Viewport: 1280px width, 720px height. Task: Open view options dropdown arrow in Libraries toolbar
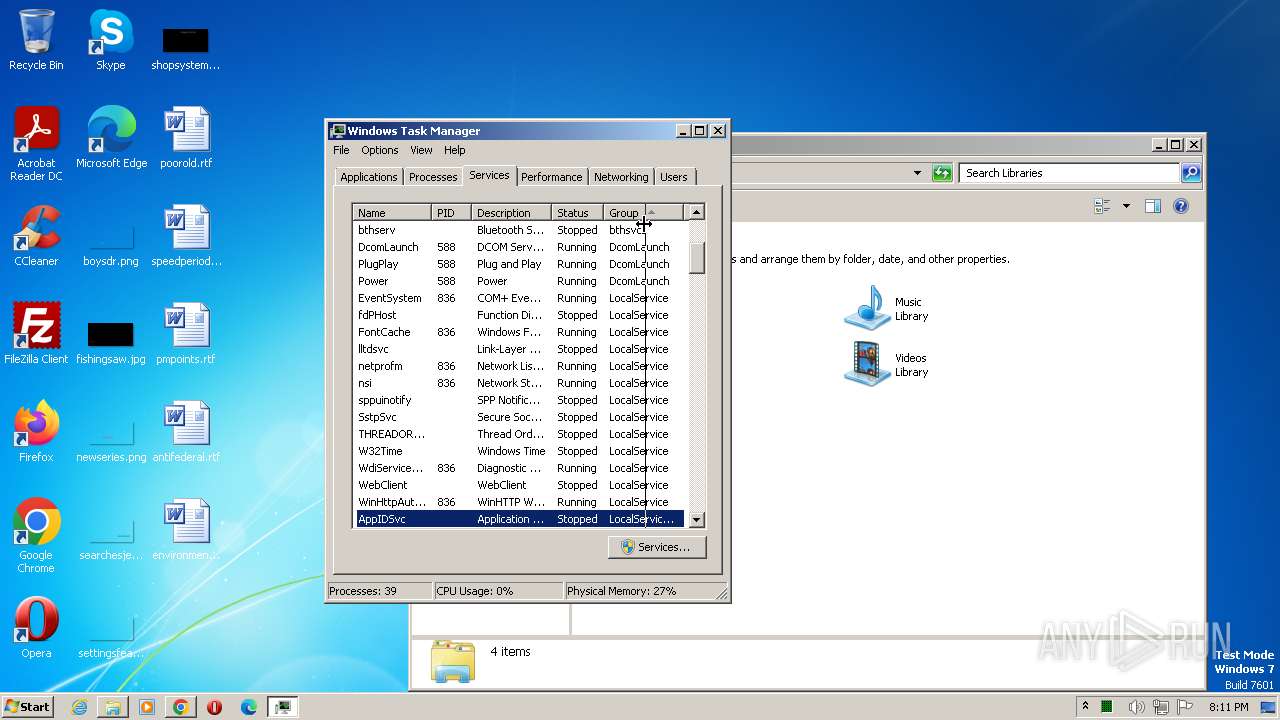(x=1126, y=206)
